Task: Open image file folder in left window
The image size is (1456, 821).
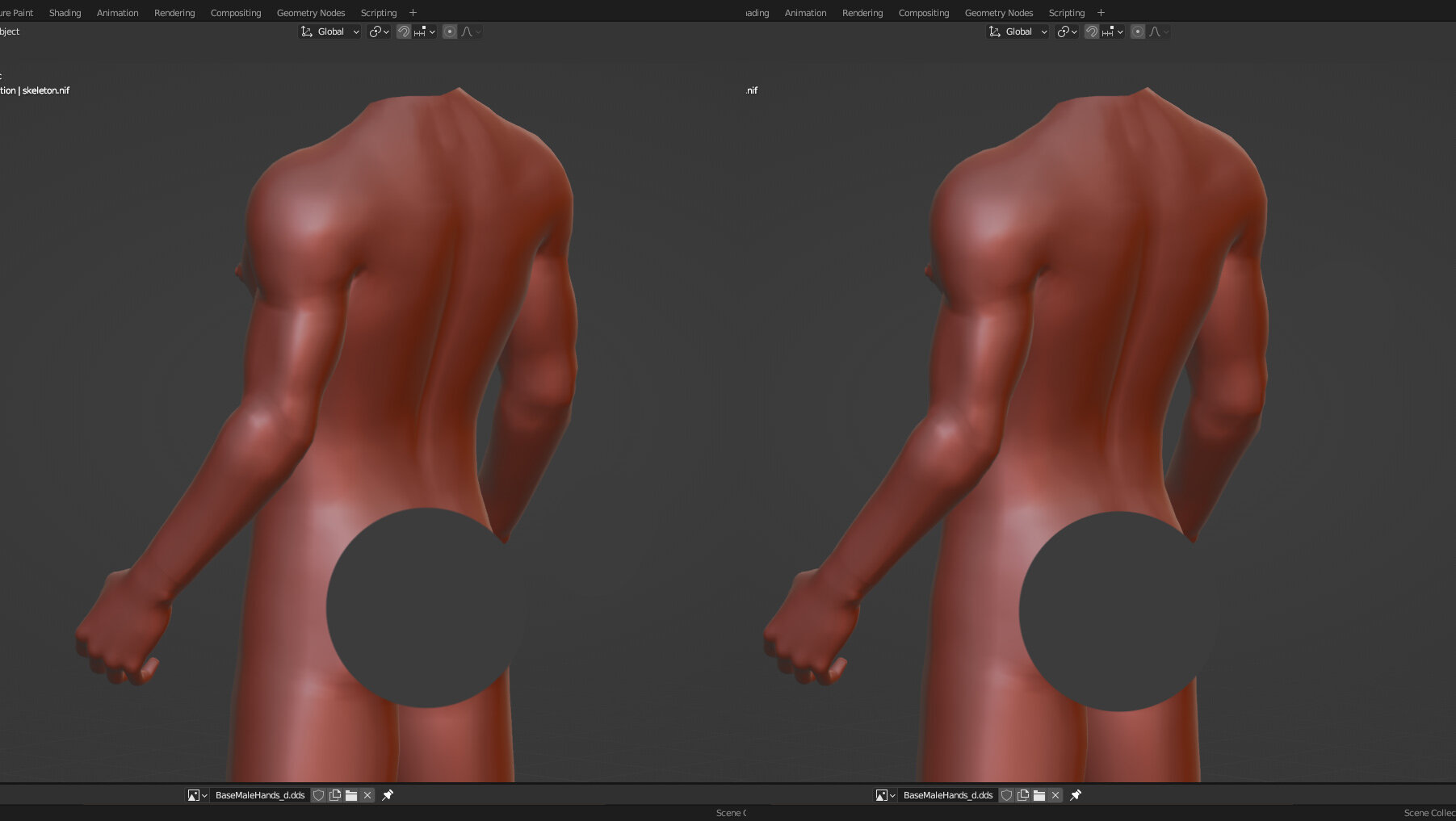Action: tap(351, 795)
